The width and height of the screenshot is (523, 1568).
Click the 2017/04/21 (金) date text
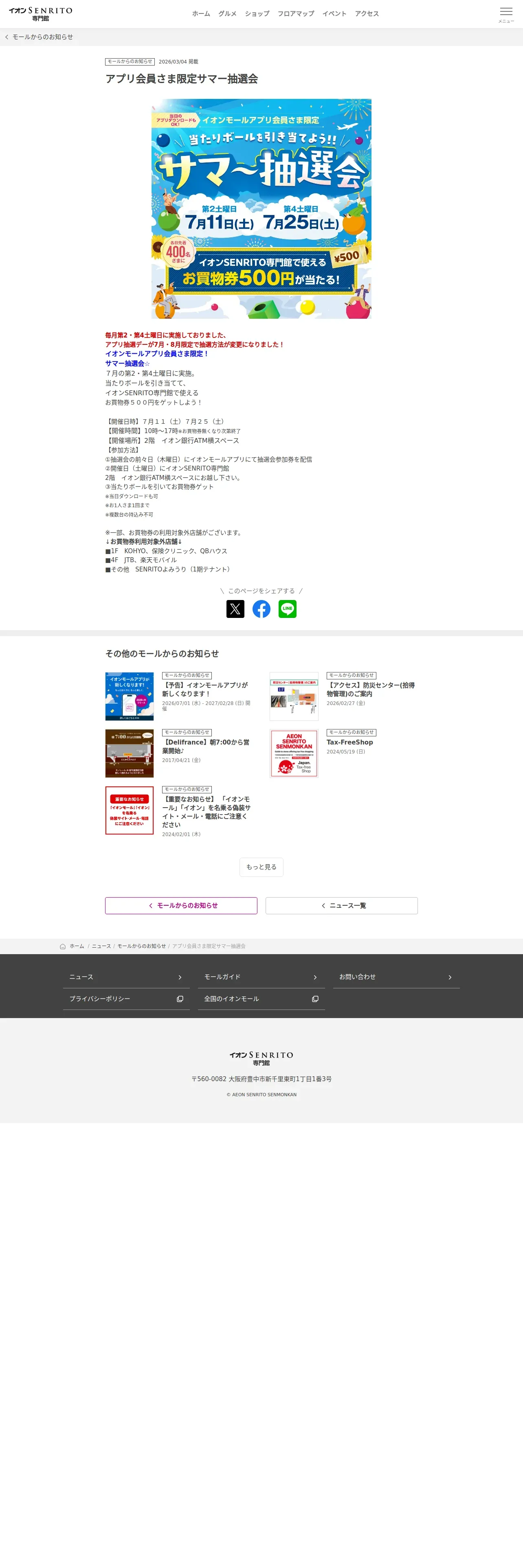pyautogui.click(x=181, y=760)
